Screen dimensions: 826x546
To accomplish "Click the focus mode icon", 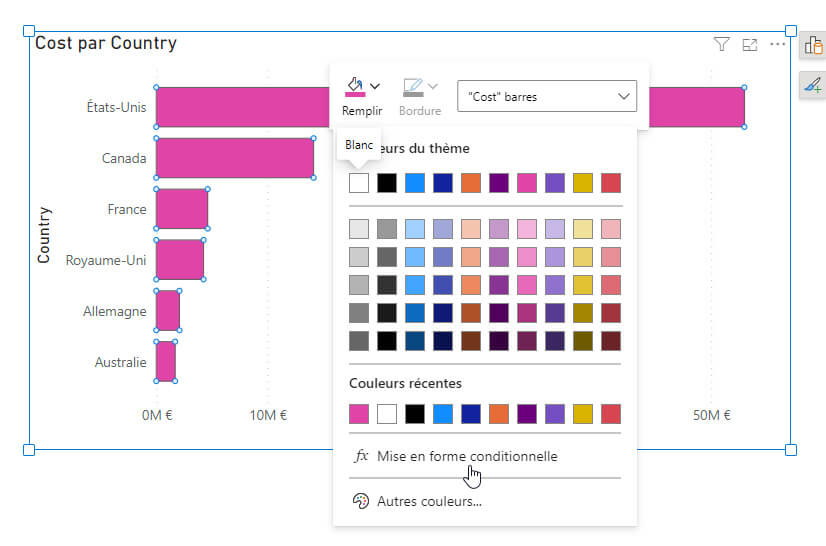I will click(x=750, y=45).
